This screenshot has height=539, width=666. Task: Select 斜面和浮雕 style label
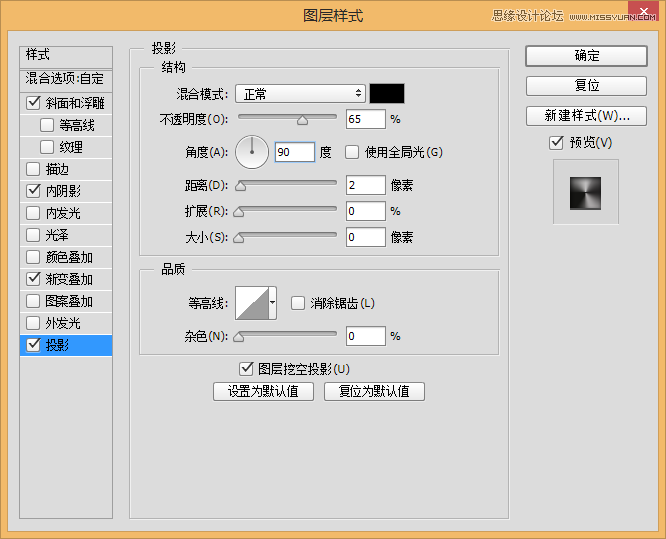point(75,103)
